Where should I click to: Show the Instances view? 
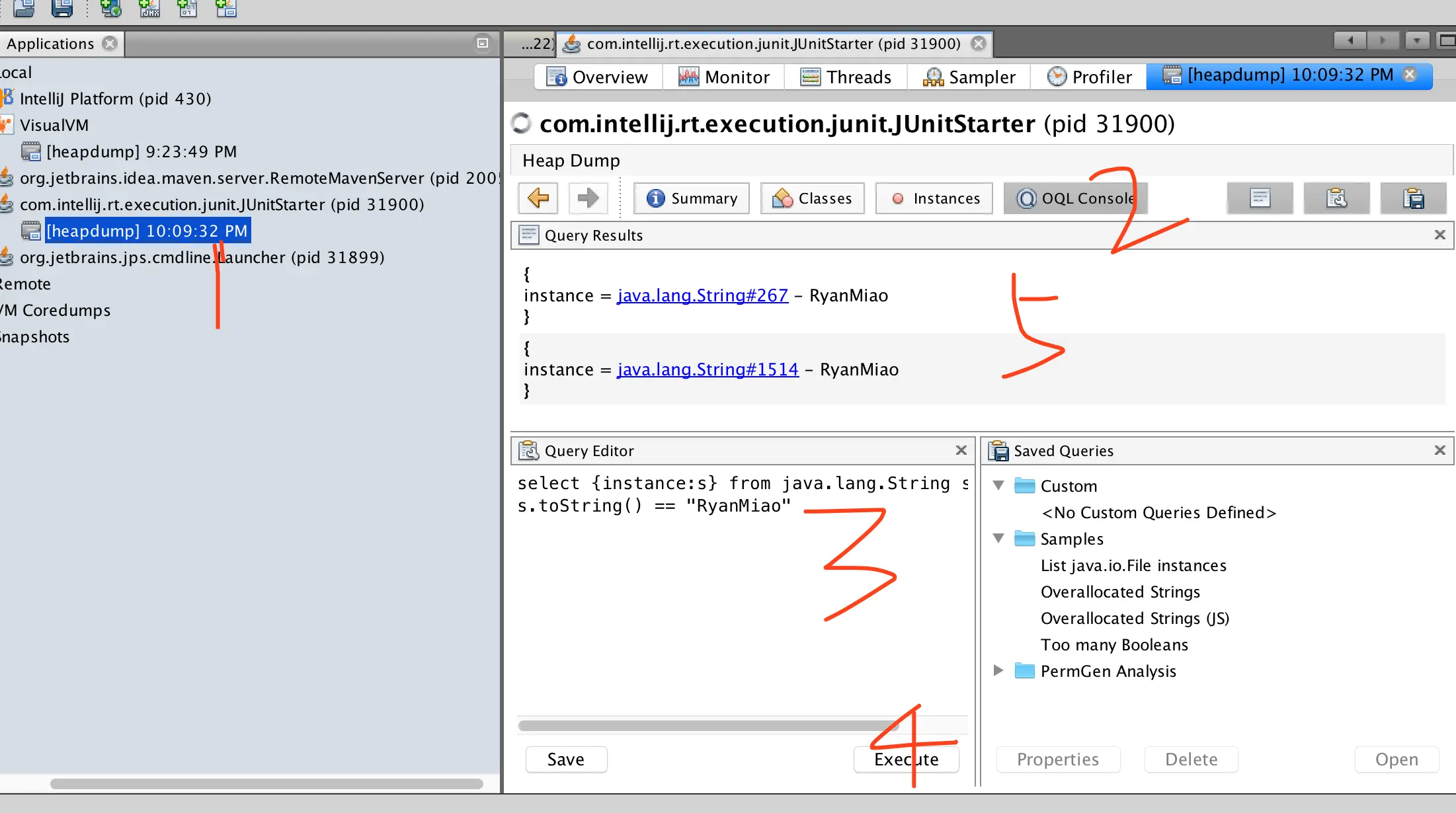click(934, 198)
